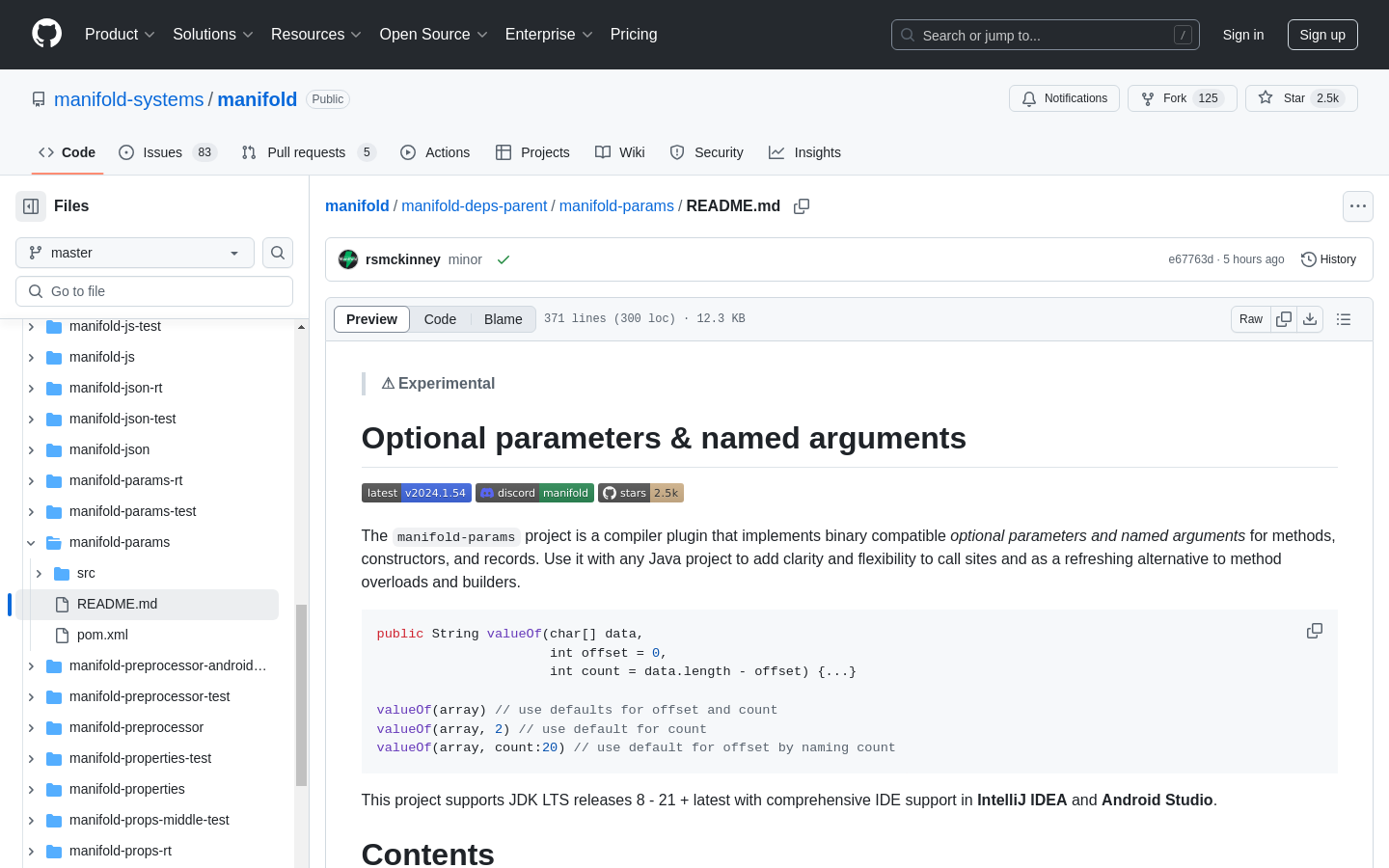Open document outline list icon
Viewport: 1389px width, 868px height.
point(1344,319)
